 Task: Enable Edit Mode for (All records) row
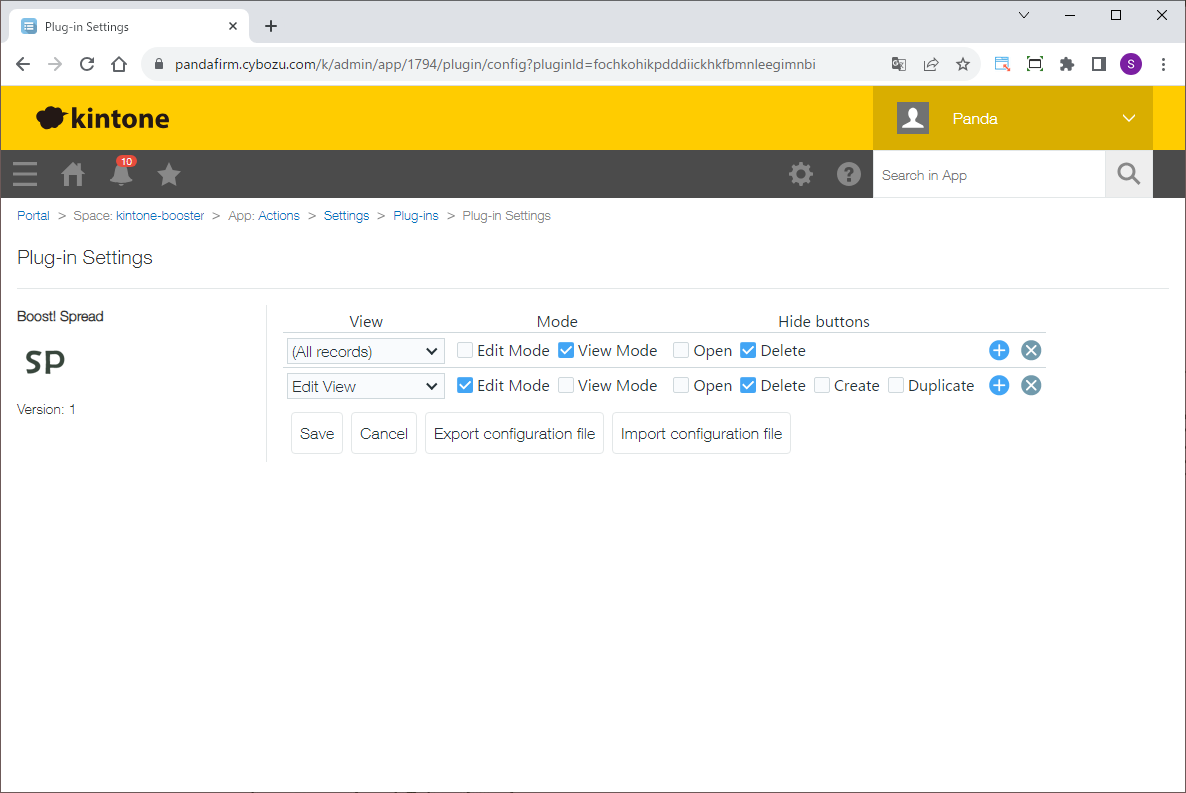[465, 351]
